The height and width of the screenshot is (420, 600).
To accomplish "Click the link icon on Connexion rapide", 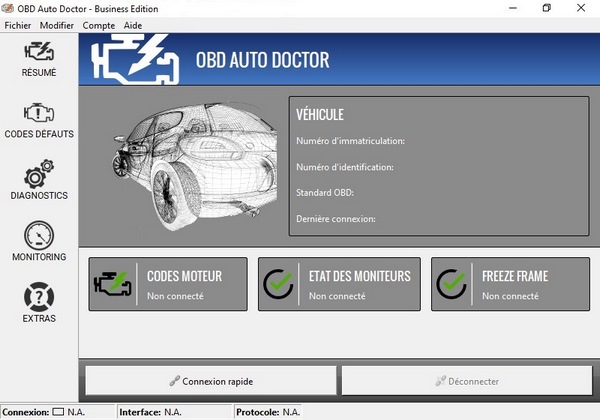I will pos(174,381).
